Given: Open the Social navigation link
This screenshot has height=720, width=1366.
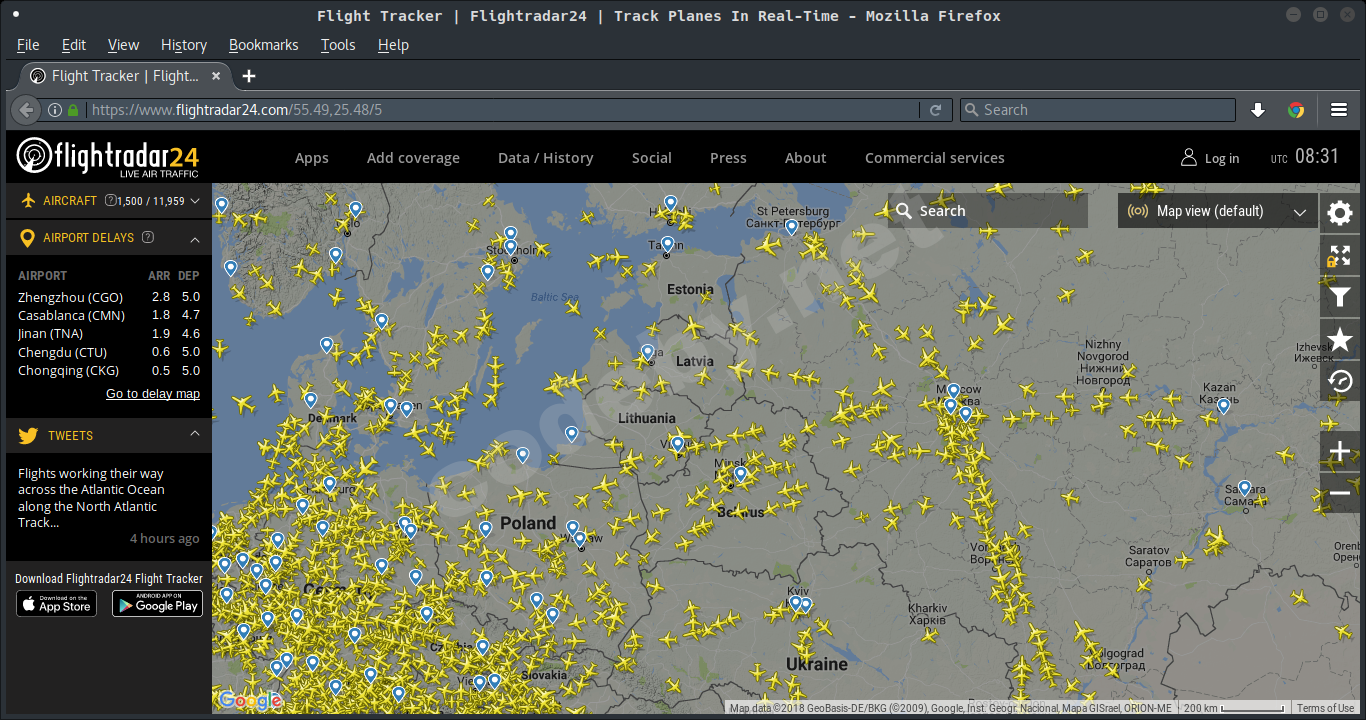Looking at the screenshot, I should click(652, 158).
